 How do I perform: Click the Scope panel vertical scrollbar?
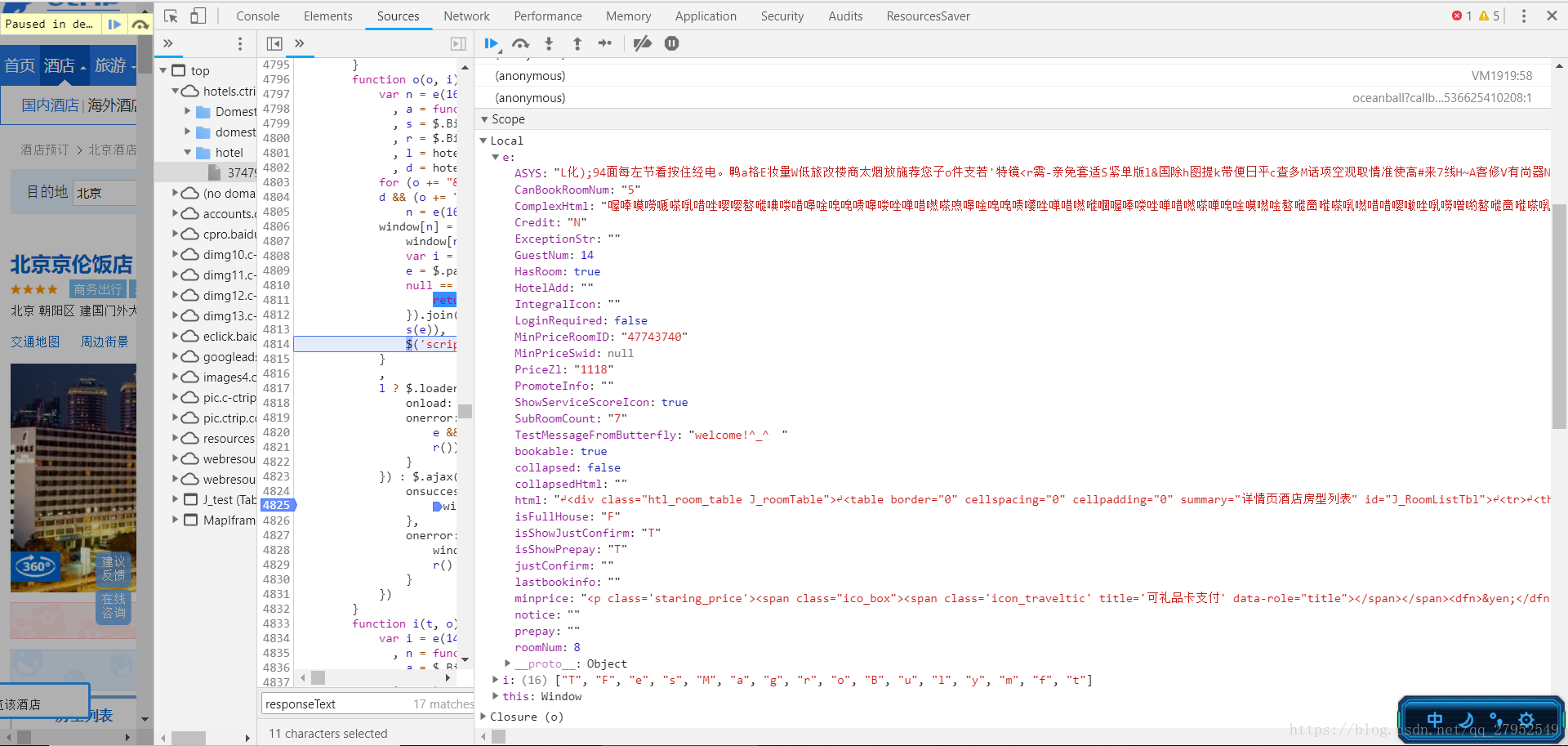click(x=1559, y=316)
